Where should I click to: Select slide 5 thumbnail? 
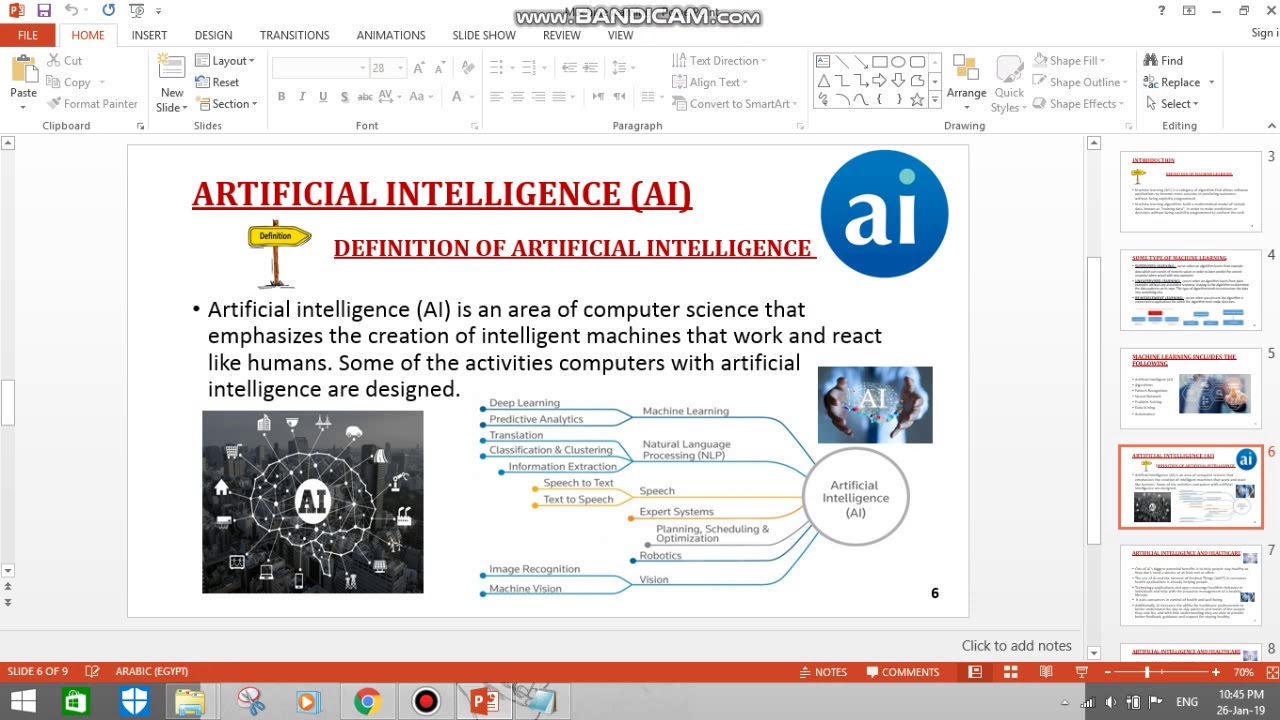(x=1191, y=388)
